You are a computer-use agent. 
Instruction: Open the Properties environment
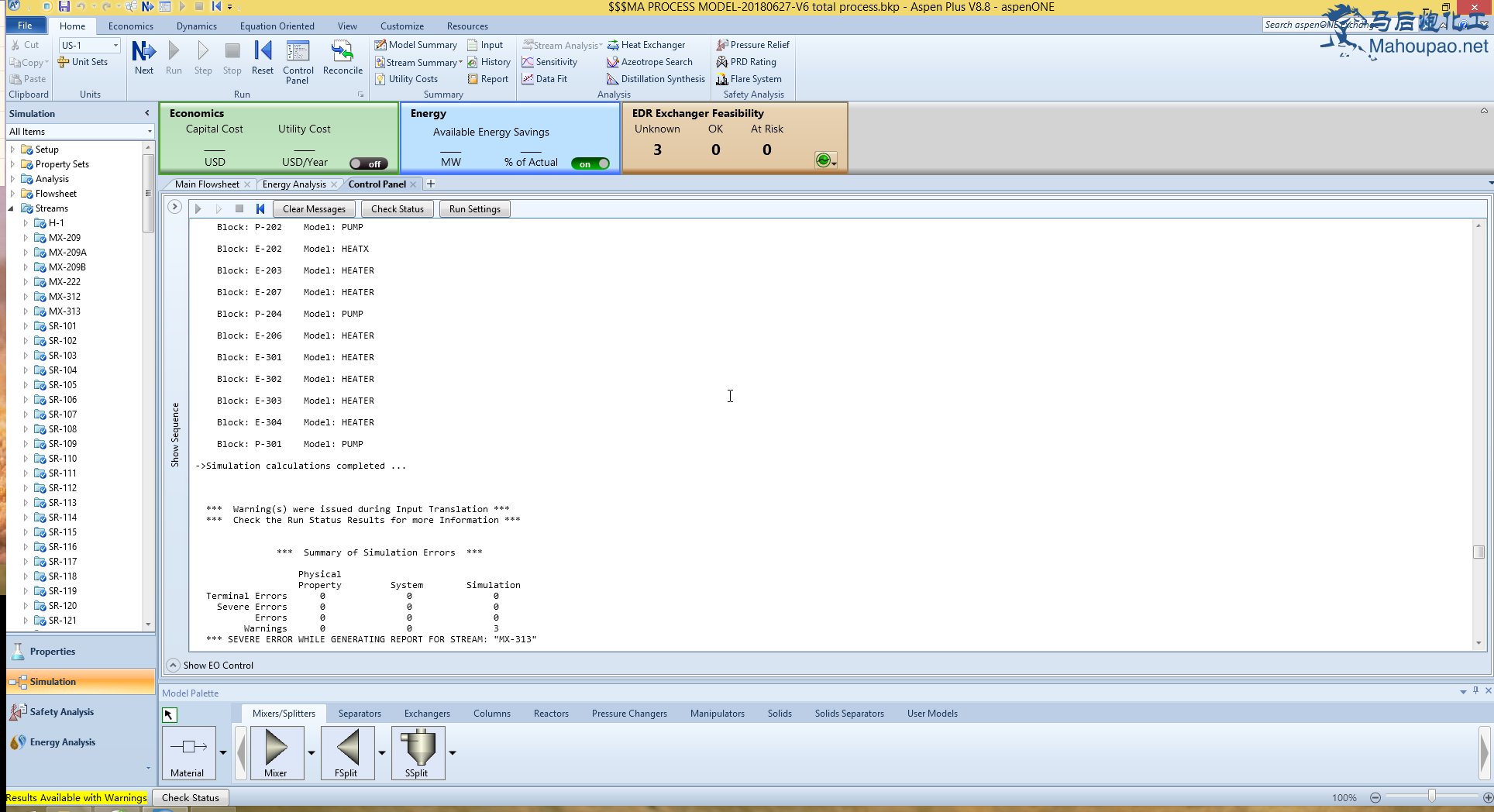(x=81, y=652)
